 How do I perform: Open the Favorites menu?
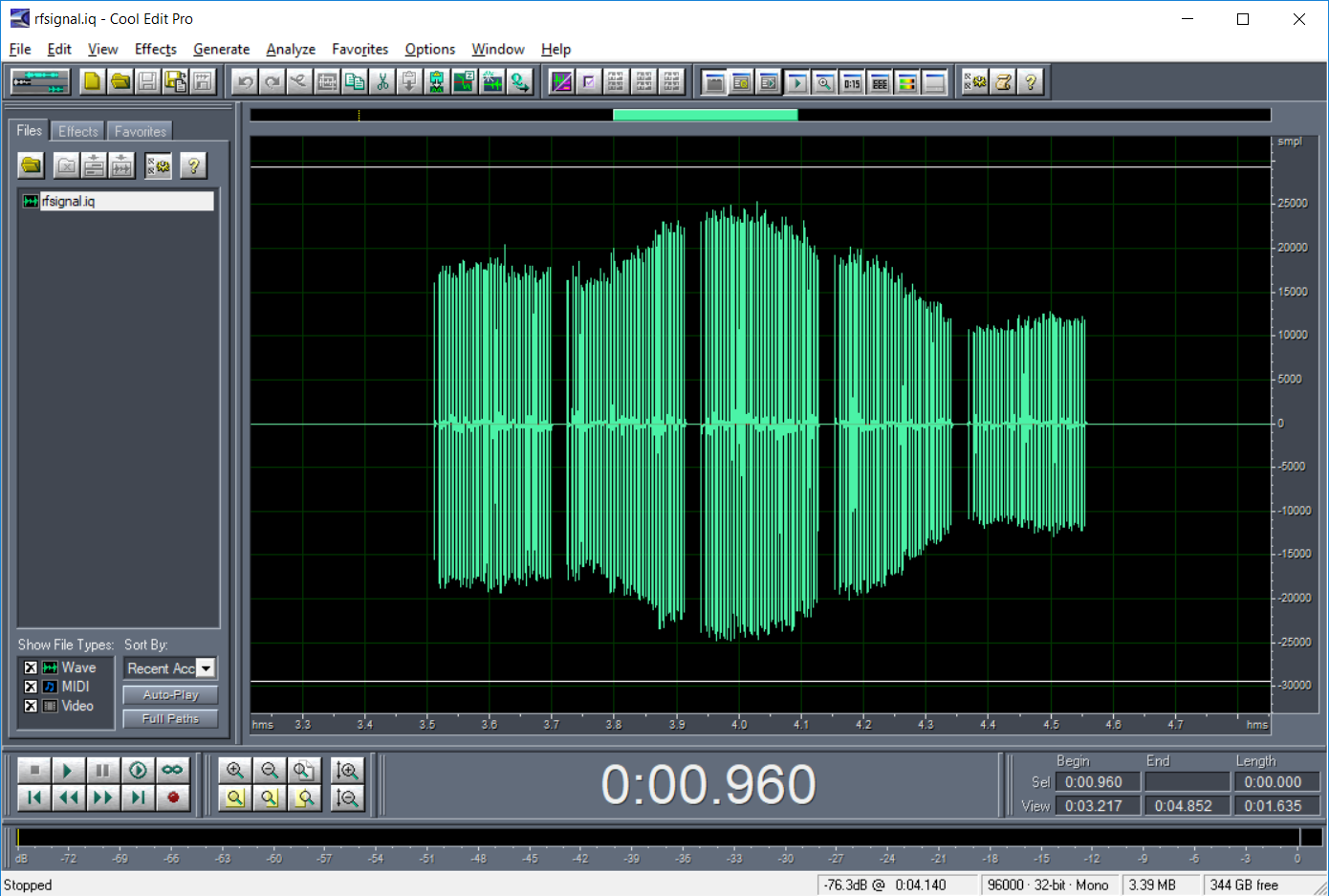[359, 49]
